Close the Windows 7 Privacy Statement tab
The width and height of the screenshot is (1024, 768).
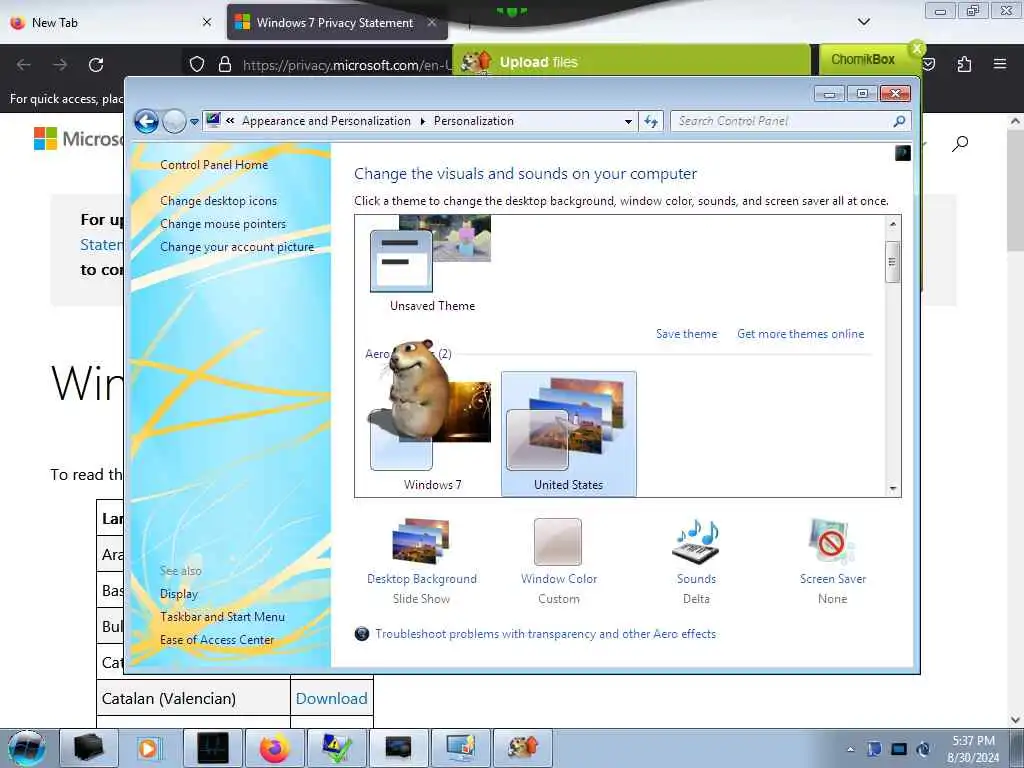pyautogui.click(x=432, y=22)
